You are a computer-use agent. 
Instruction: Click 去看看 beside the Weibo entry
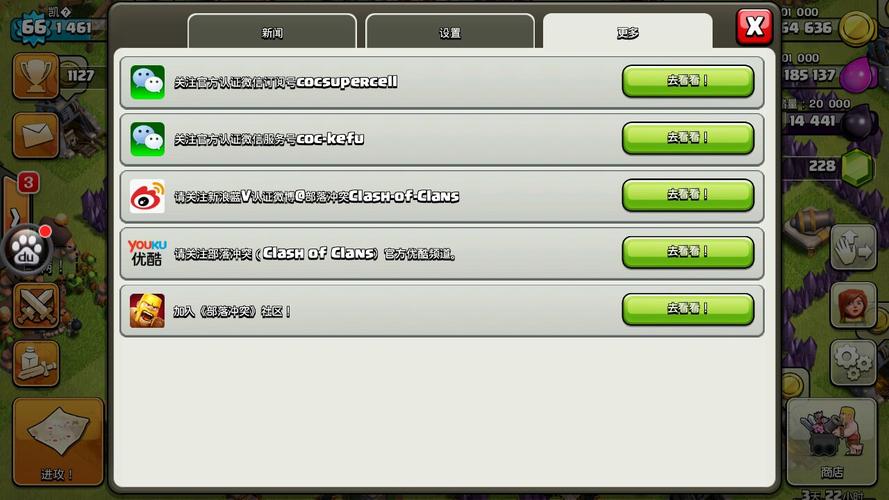(688, 195)
